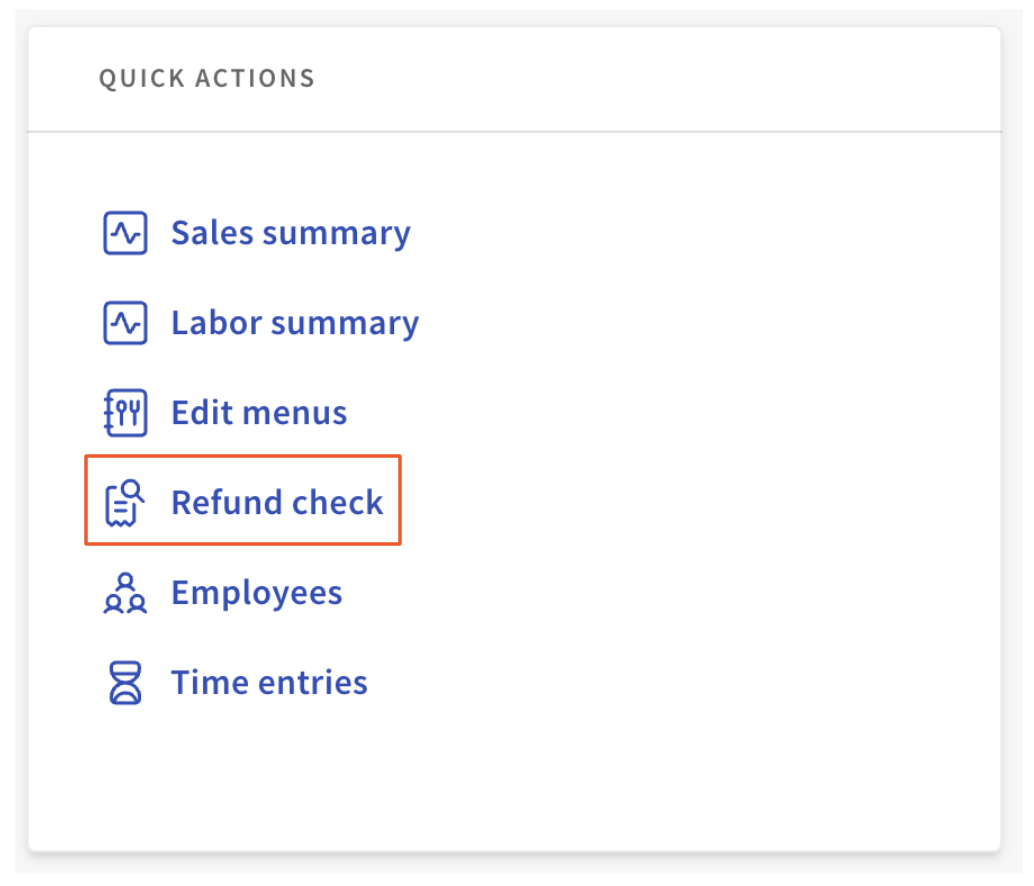View the Time entries link text

269,683
